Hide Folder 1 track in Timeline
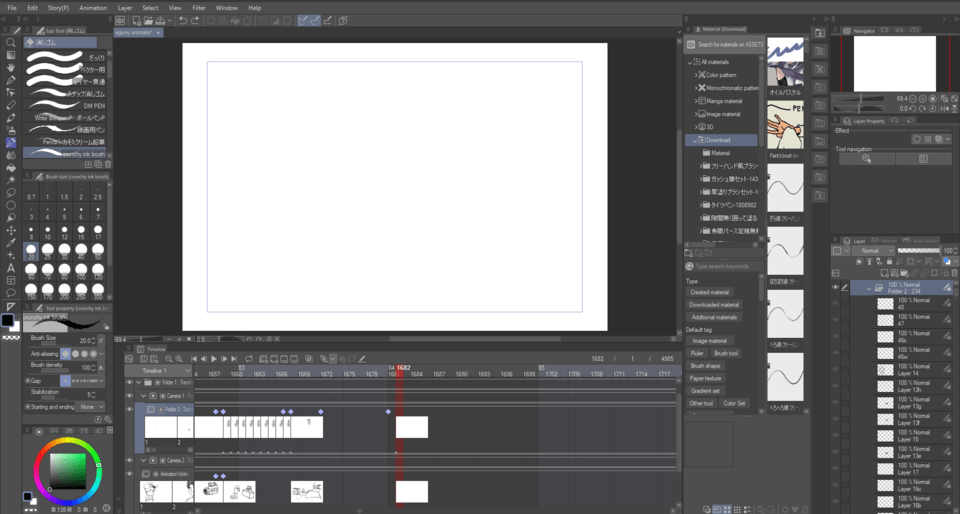The image size is (960, 514). tap(129, 382)
